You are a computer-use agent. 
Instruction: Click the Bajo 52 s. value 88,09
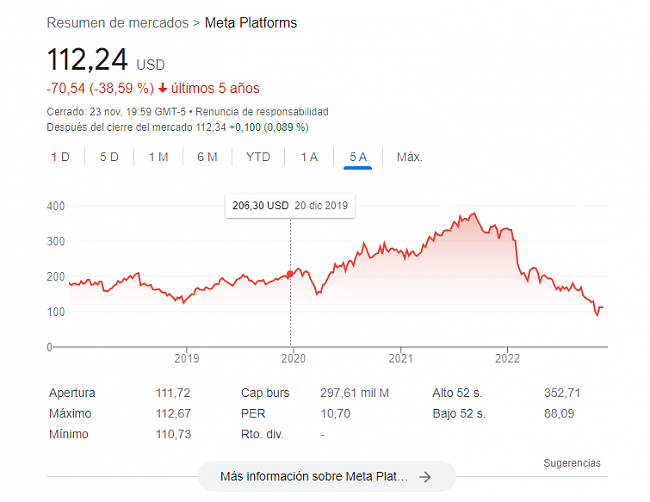[559, 414]
